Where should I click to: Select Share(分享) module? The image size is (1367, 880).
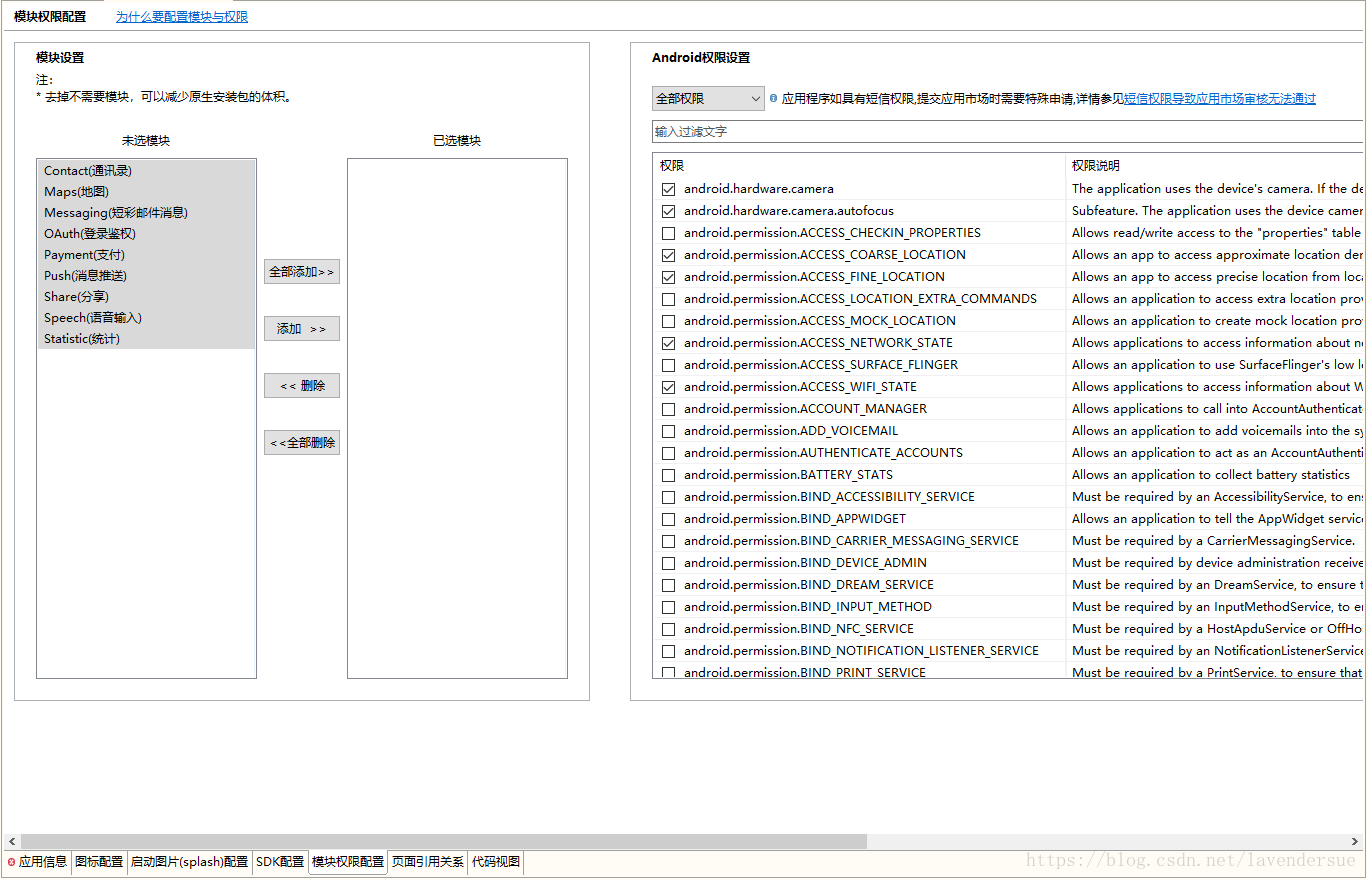(x=146, y=297)
